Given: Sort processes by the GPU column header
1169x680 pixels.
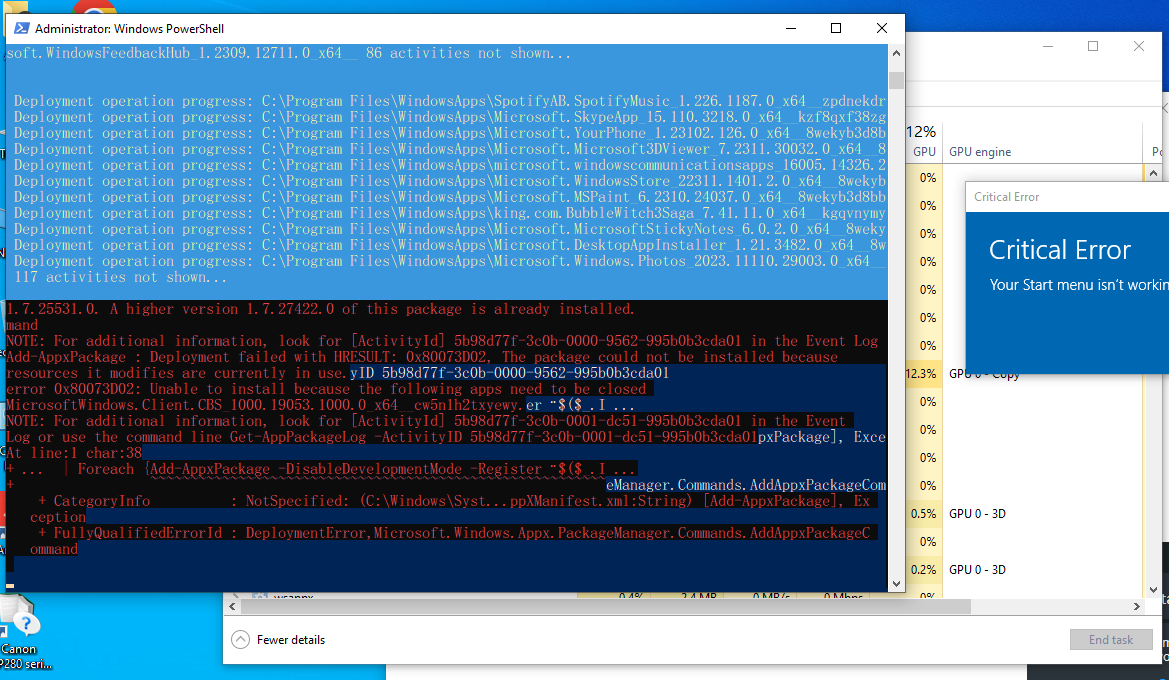Looking at the screenshot, I should click(x=924, y=151).
